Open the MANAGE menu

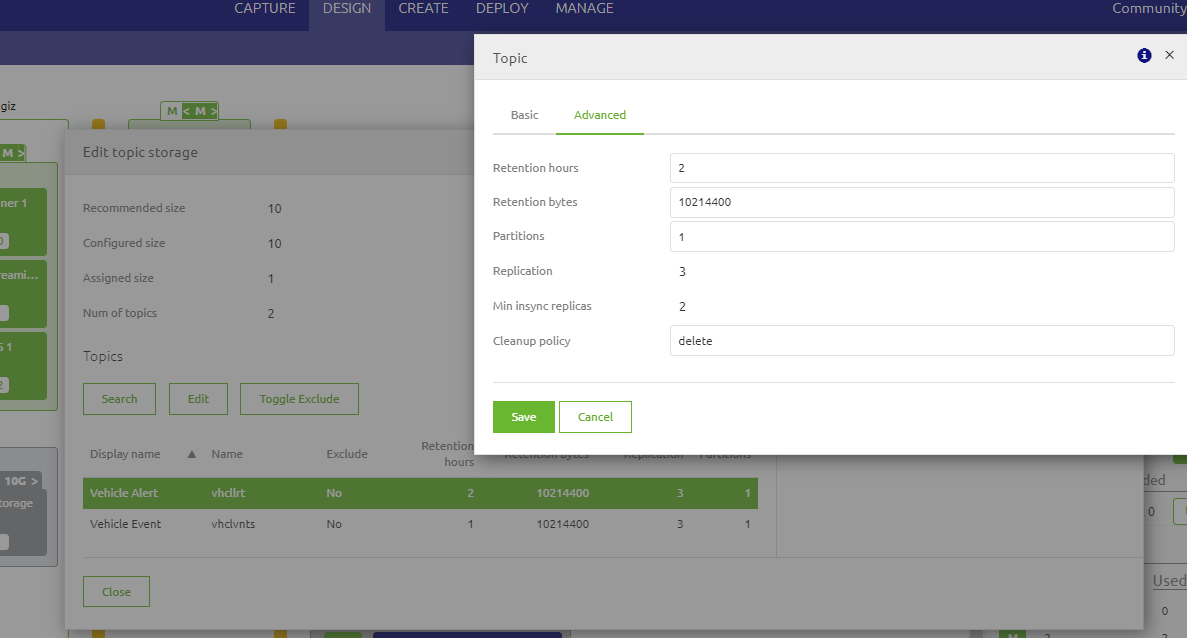click(x=584, y=9)
